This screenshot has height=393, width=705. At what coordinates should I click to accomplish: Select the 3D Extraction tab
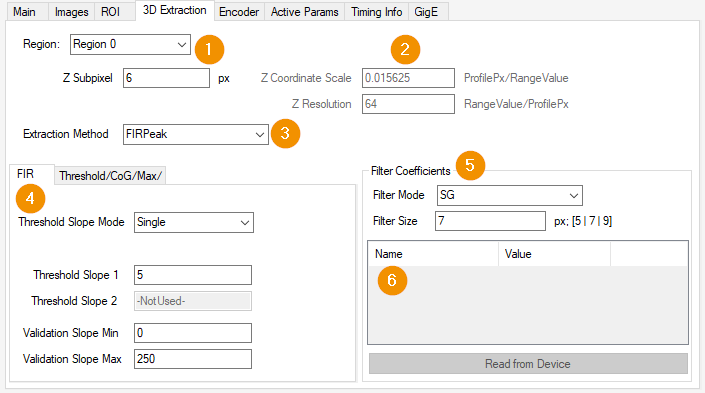[x=174, y=10]
